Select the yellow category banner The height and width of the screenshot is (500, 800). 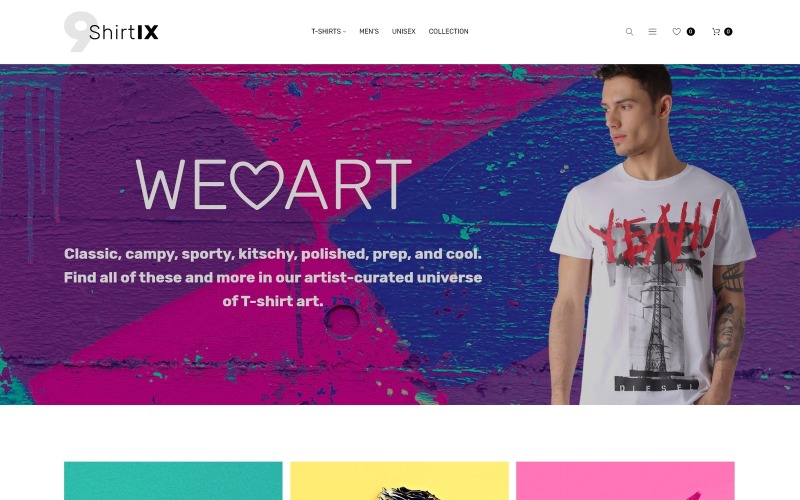(x=399, y=481)
